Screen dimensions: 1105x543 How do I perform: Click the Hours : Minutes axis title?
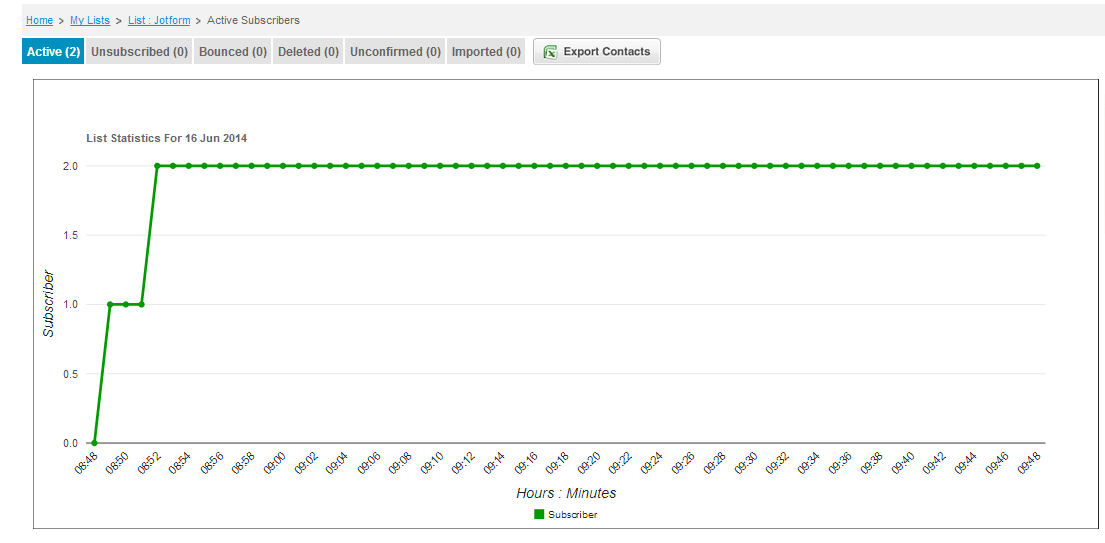[x=566, y=493]
